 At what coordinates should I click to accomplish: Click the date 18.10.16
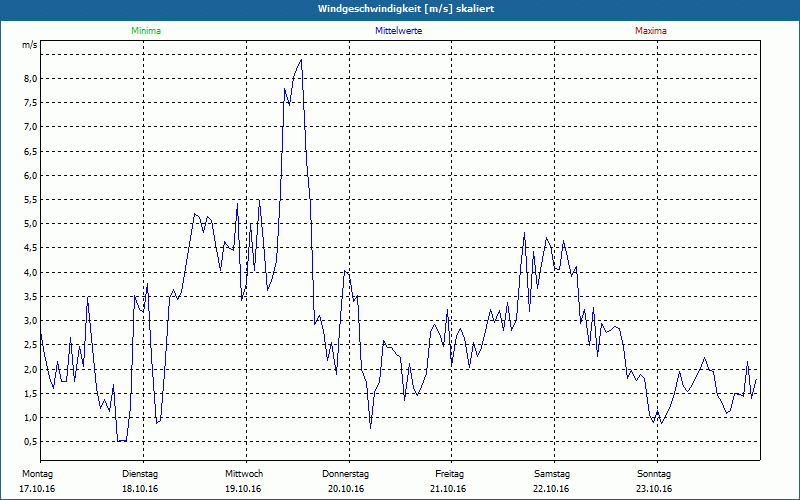coord(140,489)
